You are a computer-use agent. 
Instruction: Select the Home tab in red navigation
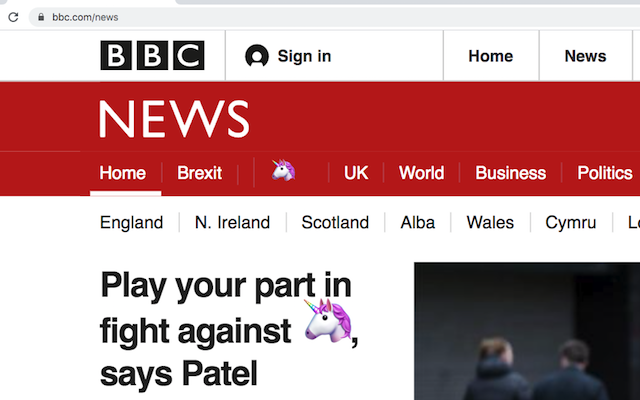[x=122, y=173]
